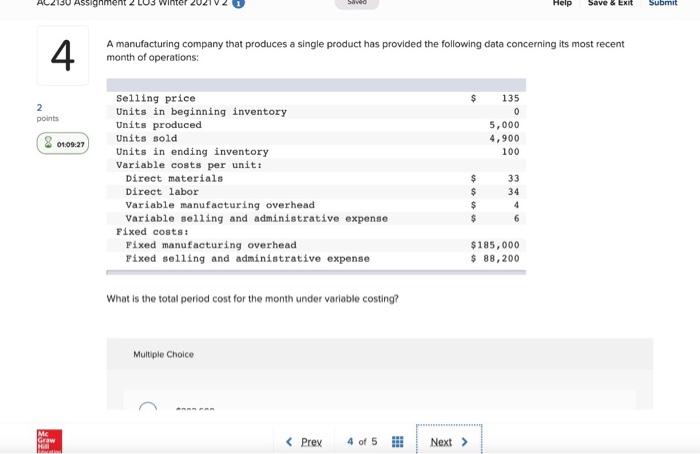
Task: Click the McGraw Hill logo
Action: click(x=50, y=442)
